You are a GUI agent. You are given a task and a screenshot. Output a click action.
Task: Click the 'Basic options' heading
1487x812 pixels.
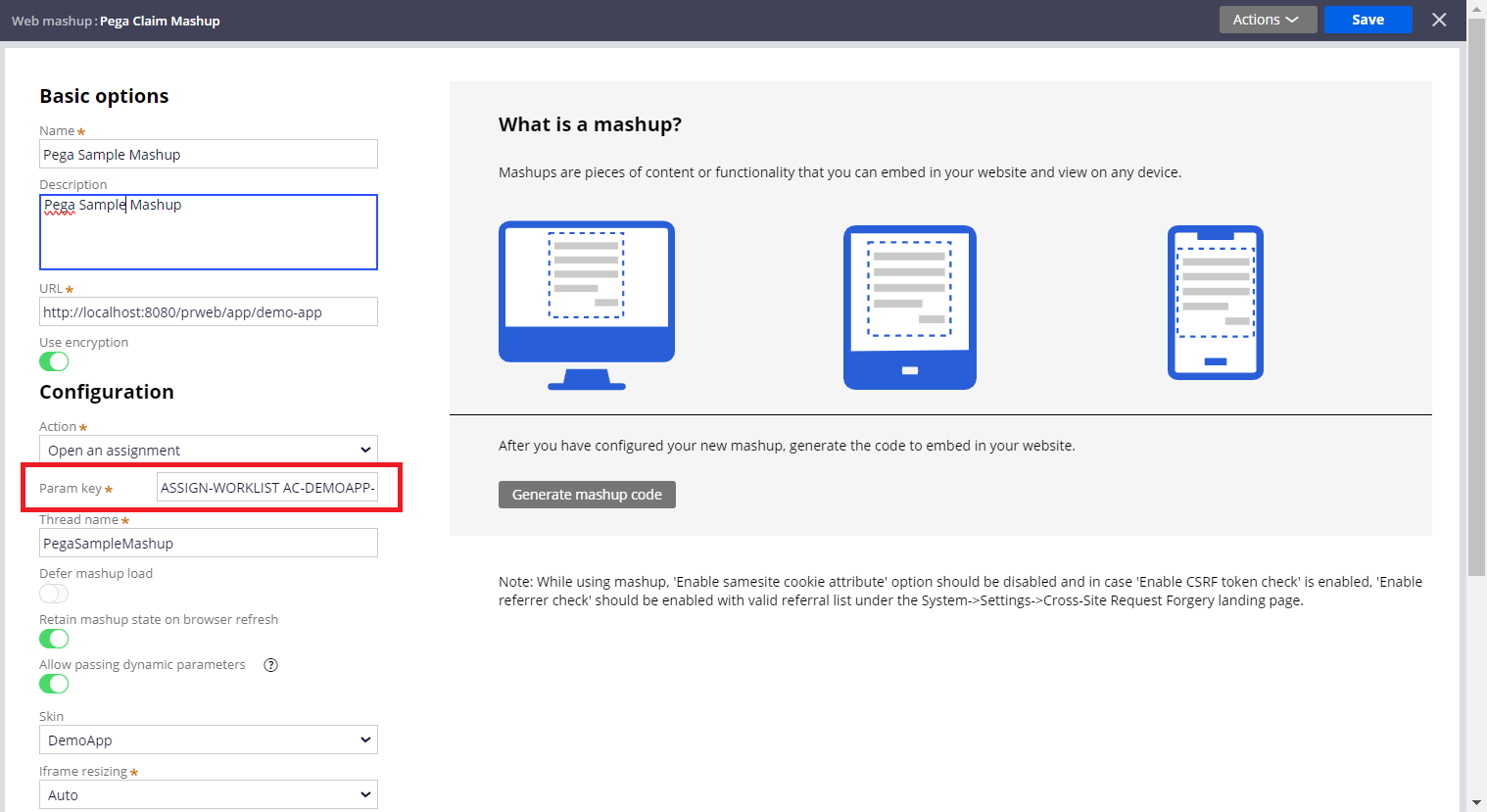(x=104, y=96)
